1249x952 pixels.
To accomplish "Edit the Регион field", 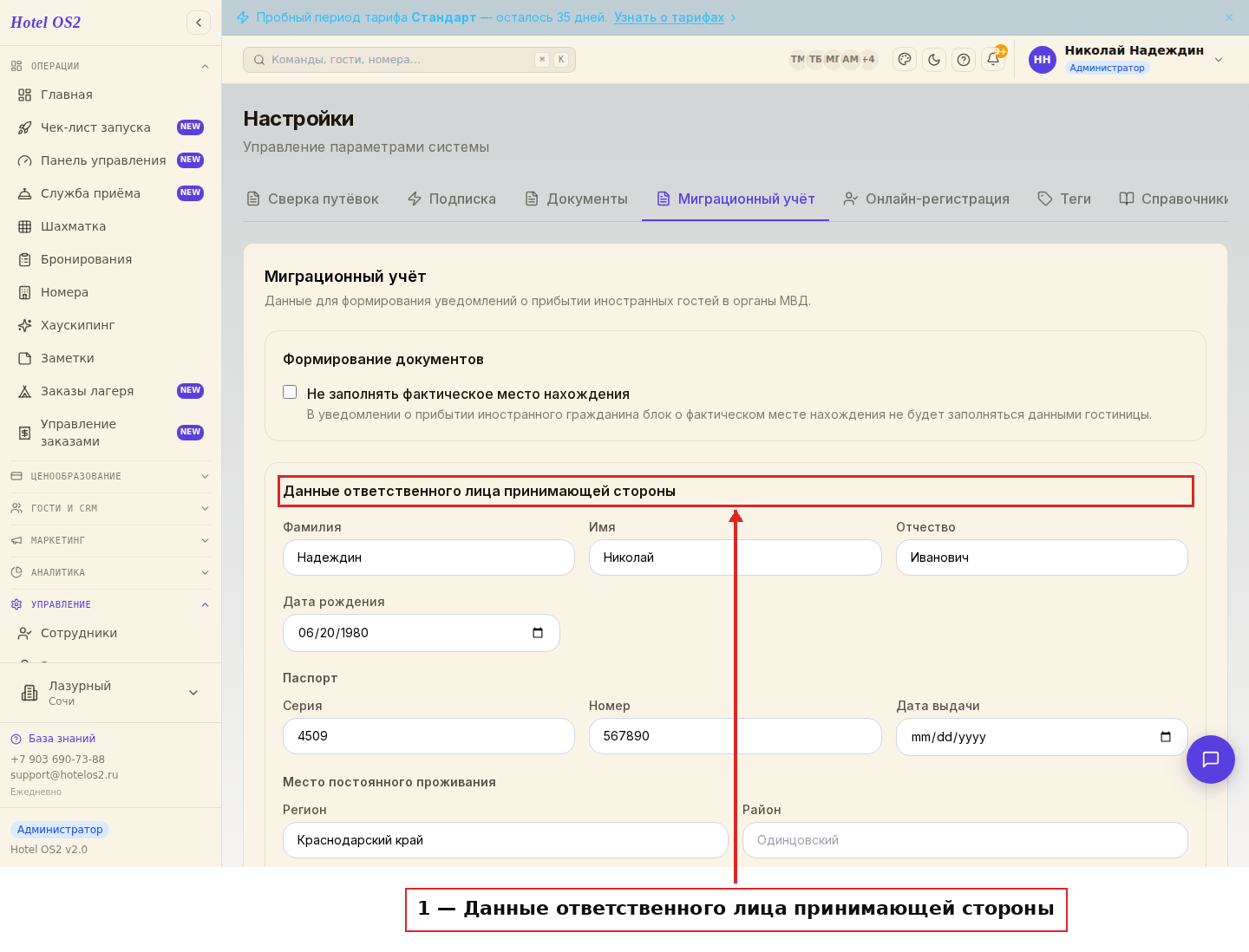I will click(x=506, y=840).
